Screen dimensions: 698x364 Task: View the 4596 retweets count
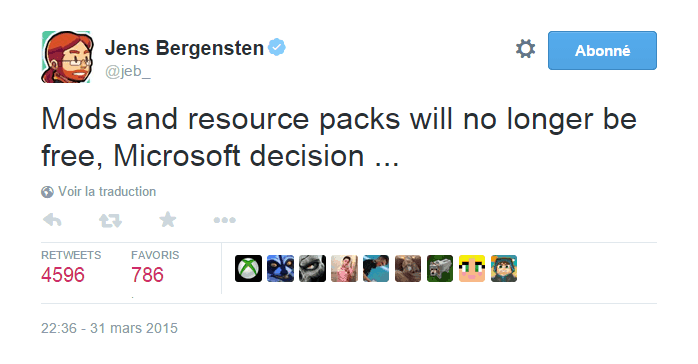point(63,275)
